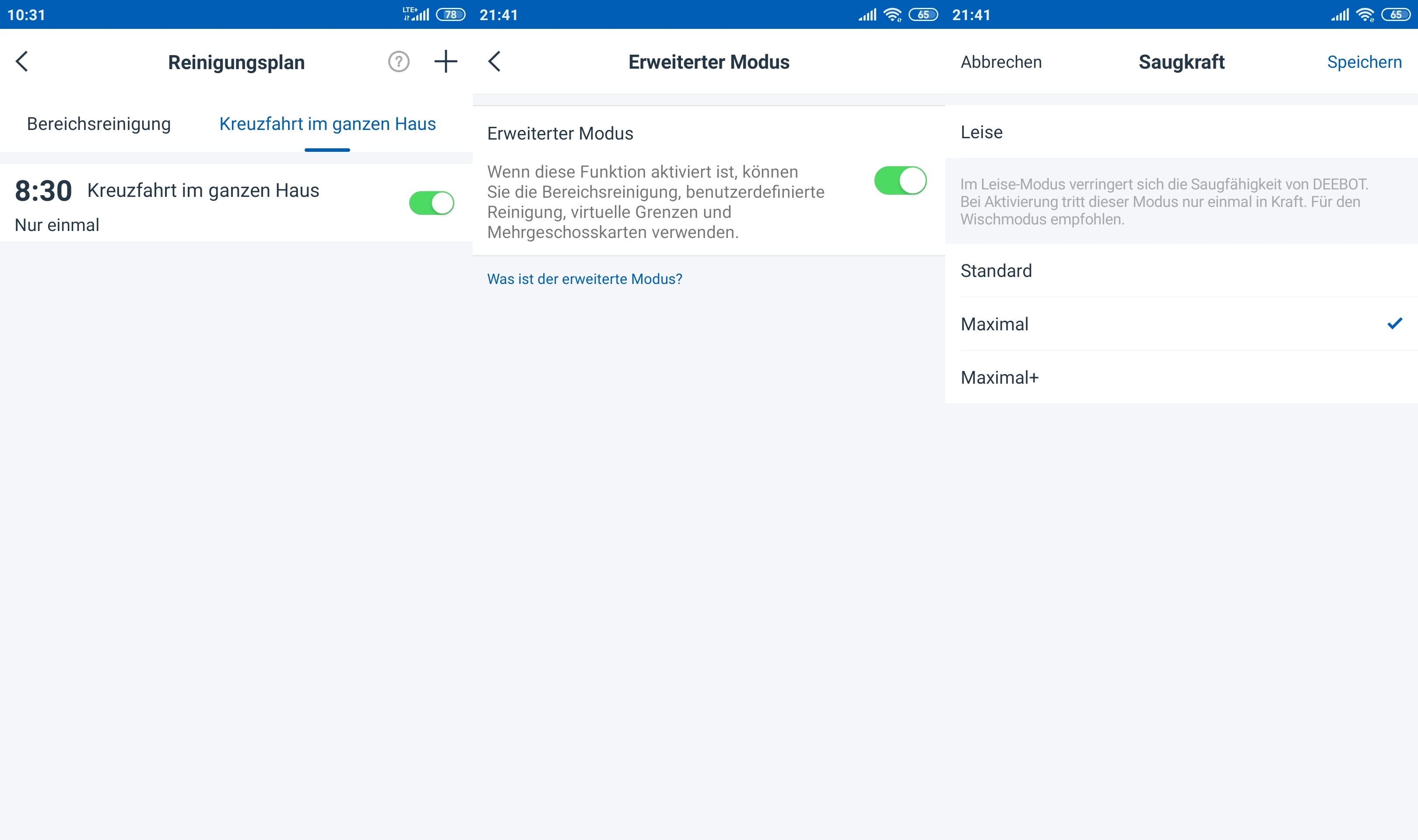Open the help icon in Reinigungsplan
The width and height of the screenshot is (1418, 840).
[x=399, y=61]
